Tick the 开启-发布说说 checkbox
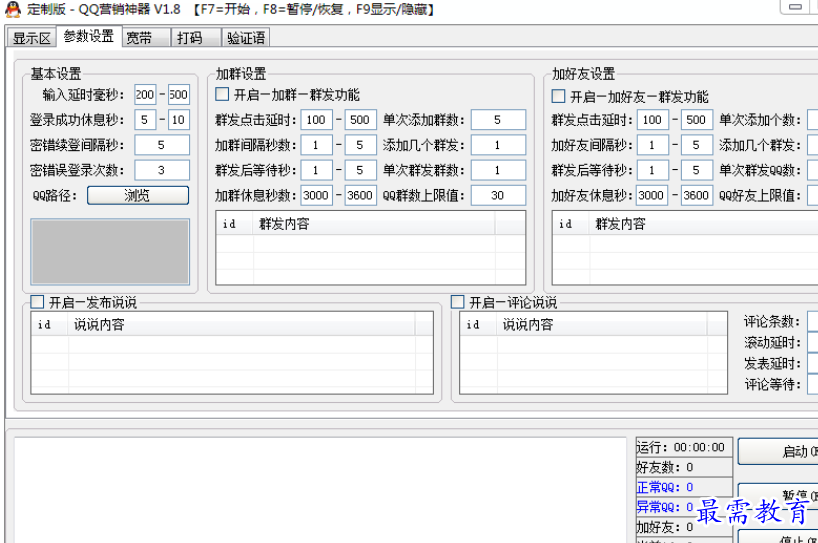Viewport: 818px width, 543px height. tap(37, 302)
